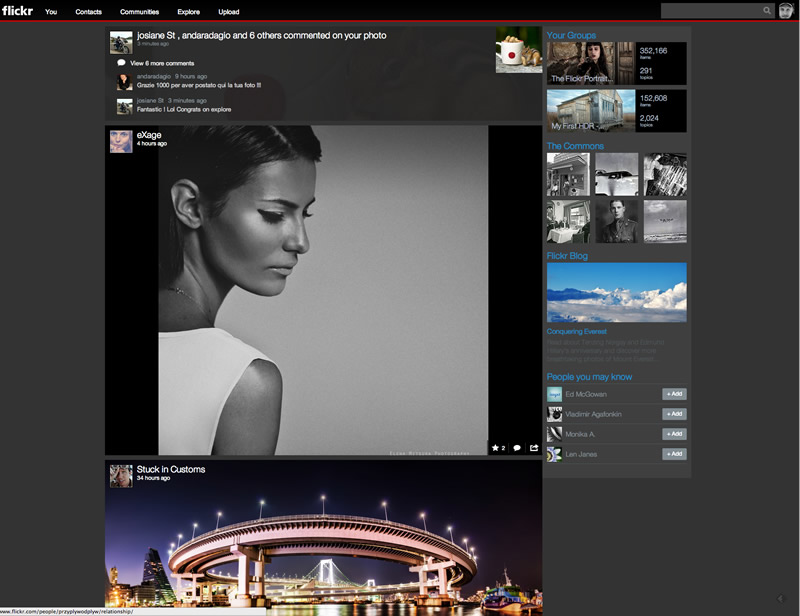Click the Flickr logo
This screenshot has width=800, height=616.
(17, 11)
